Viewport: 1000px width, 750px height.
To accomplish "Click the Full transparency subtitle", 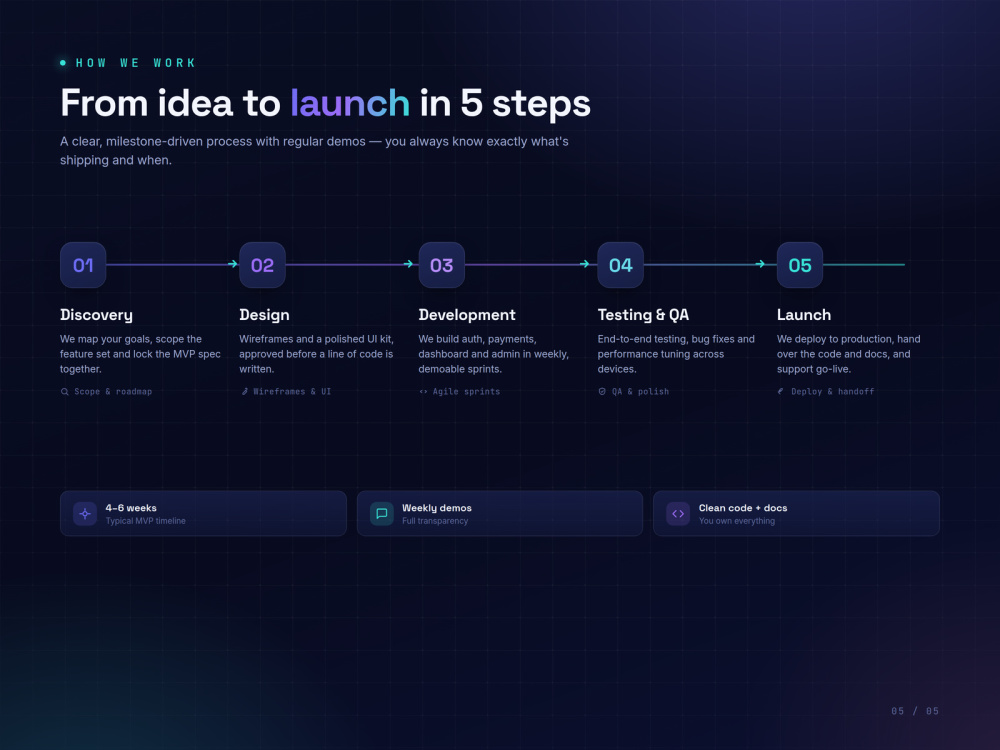I will click(435, 521).
